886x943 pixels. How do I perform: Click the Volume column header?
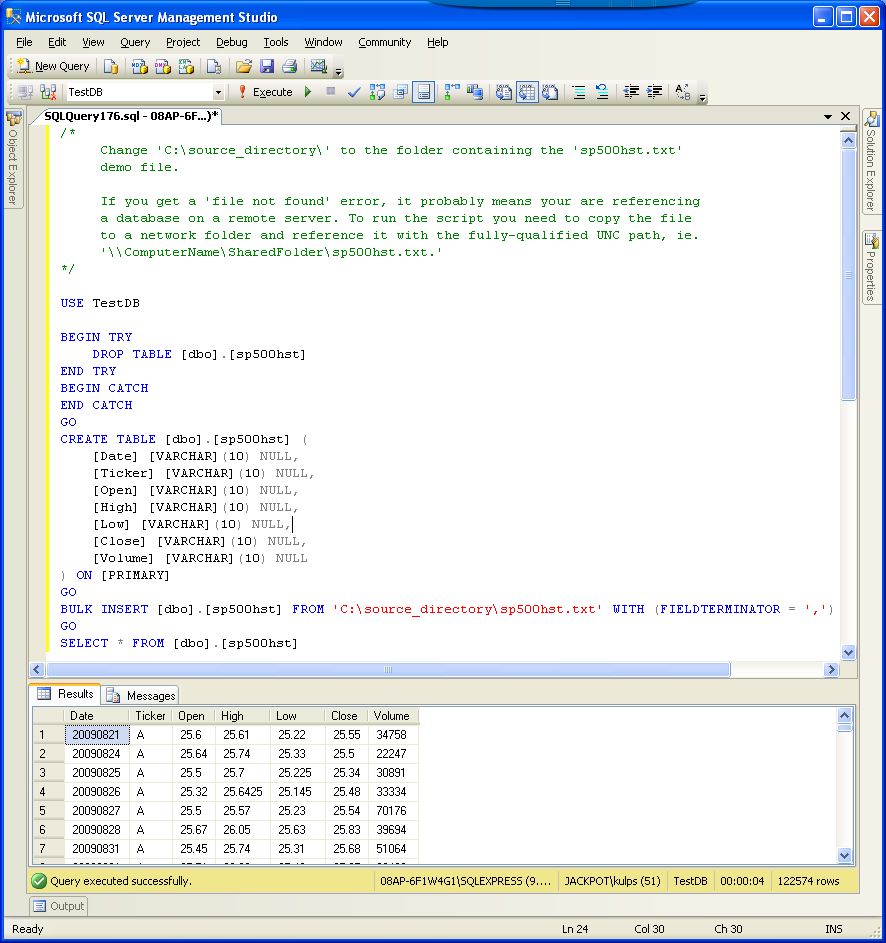click(x=392, y=716)
